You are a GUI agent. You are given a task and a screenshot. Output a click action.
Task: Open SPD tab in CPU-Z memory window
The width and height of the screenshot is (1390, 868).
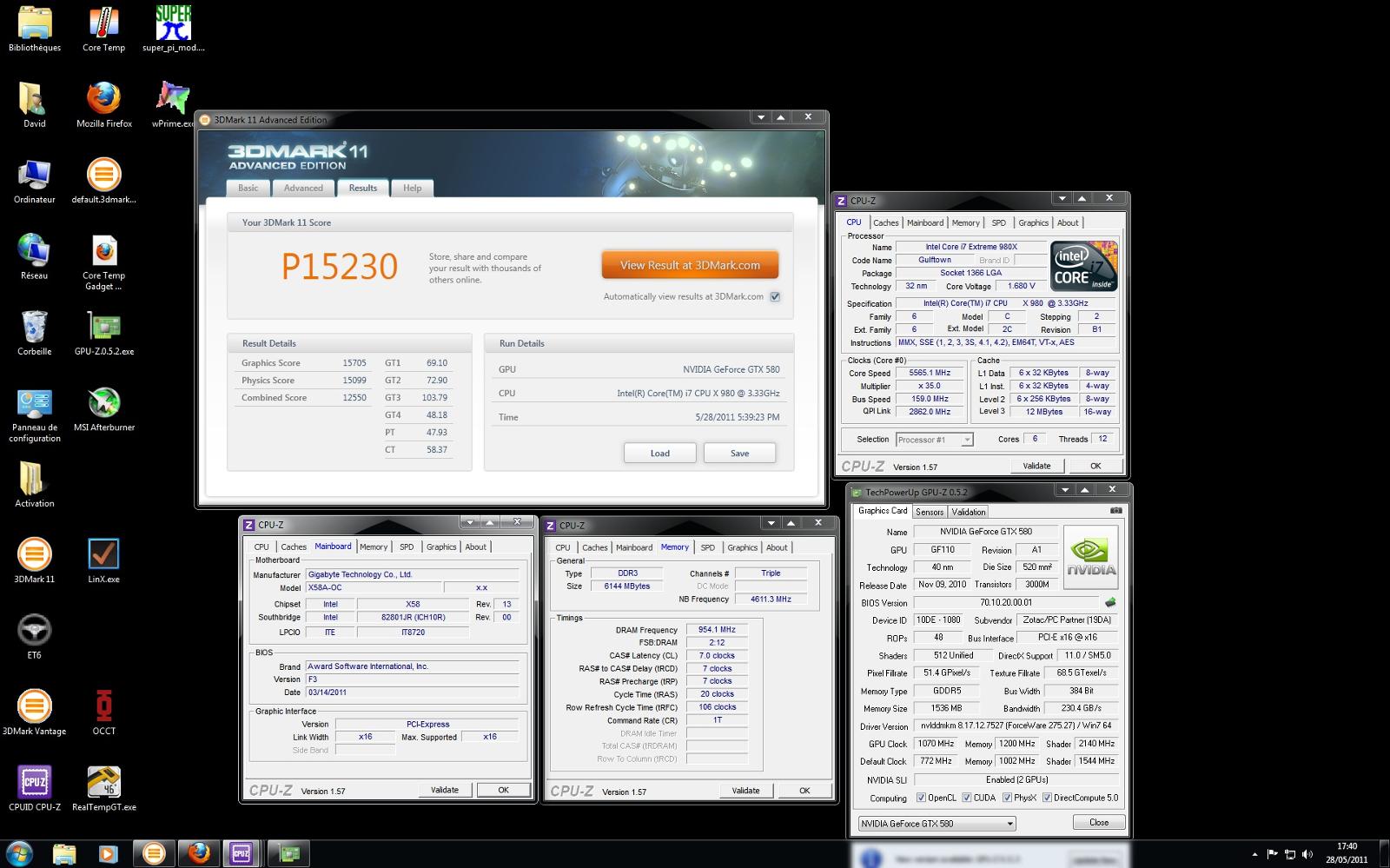[708, 547]
